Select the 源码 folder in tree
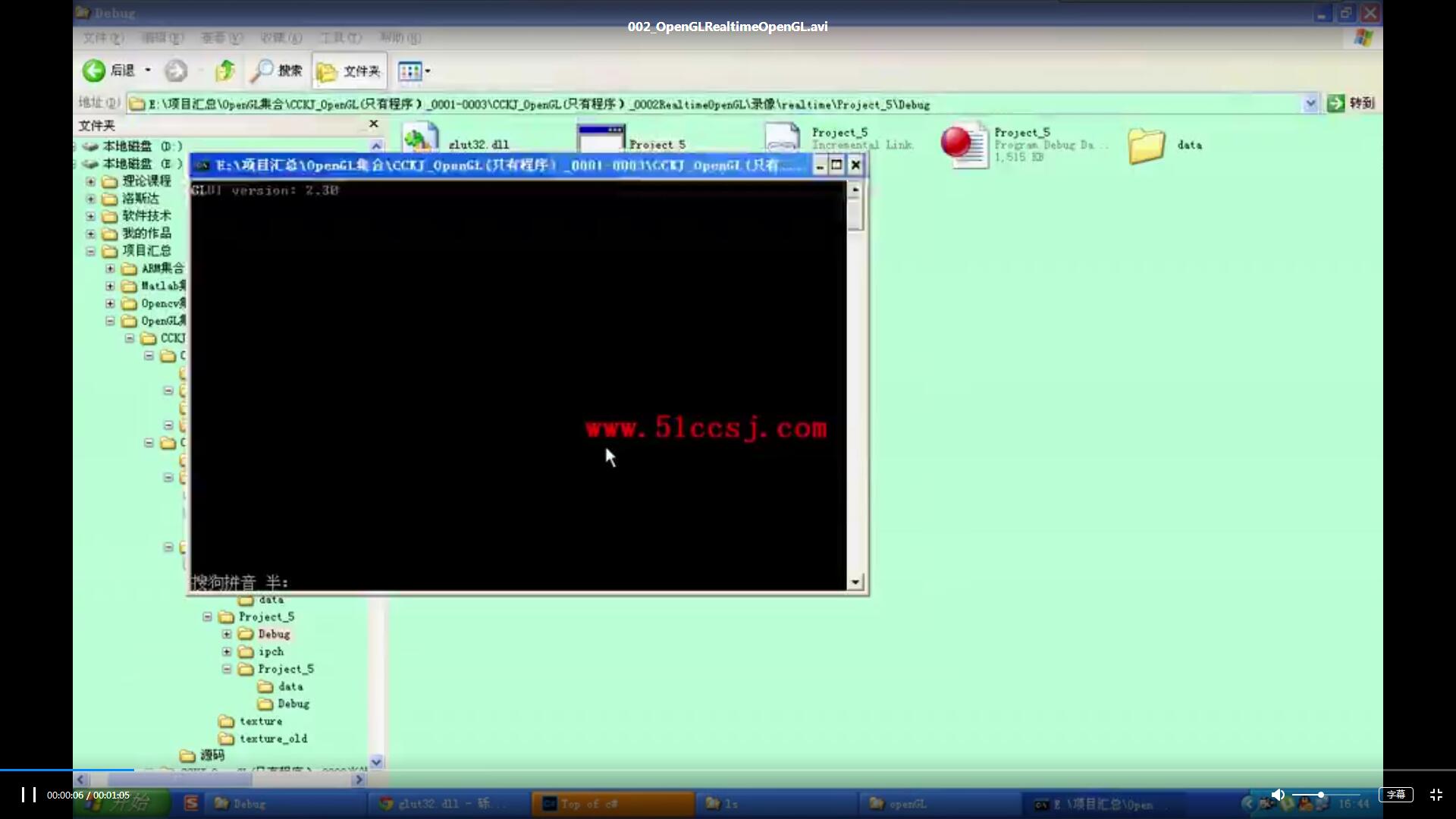Image resolution: width=1456 pixels, height=819 pixels. (202, 755)
